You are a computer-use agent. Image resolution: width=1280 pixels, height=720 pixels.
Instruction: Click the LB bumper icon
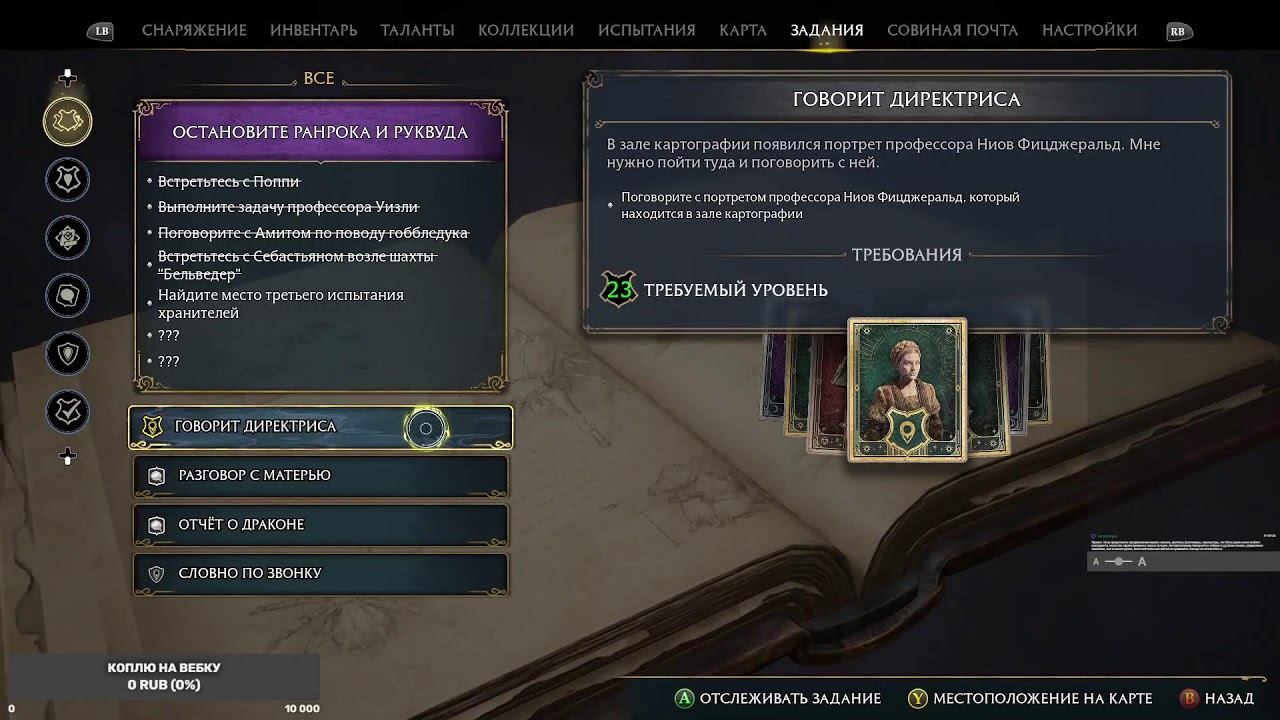click(x=100, y=31)
